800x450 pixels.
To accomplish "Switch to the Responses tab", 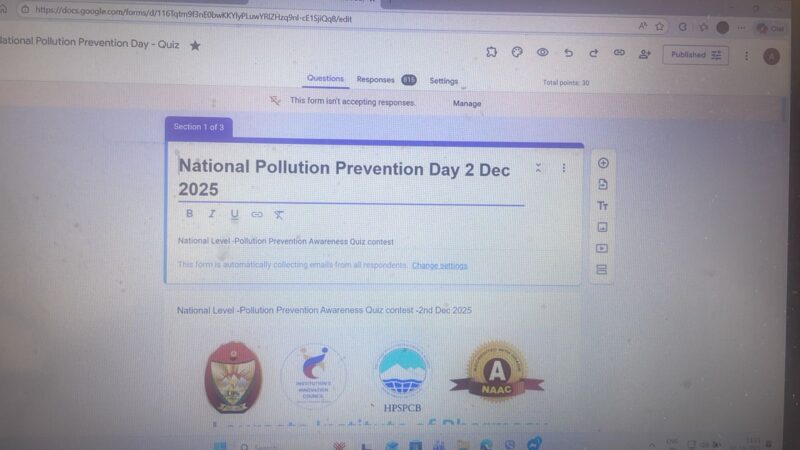I will pos(376,80).
